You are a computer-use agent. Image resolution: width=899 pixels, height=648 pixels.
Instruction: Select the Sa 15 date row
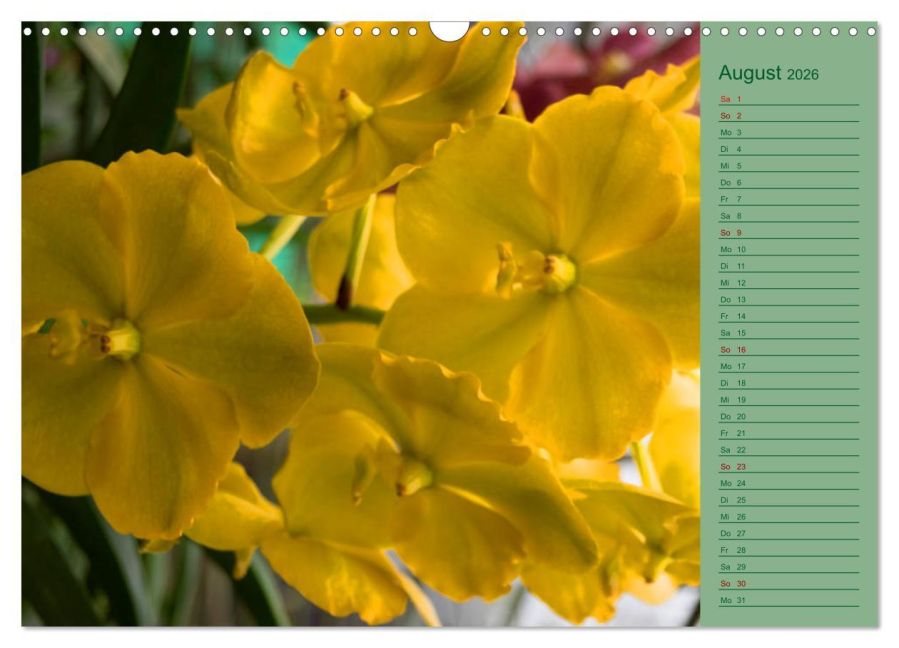pyautogui.click(x=788, y=333)
